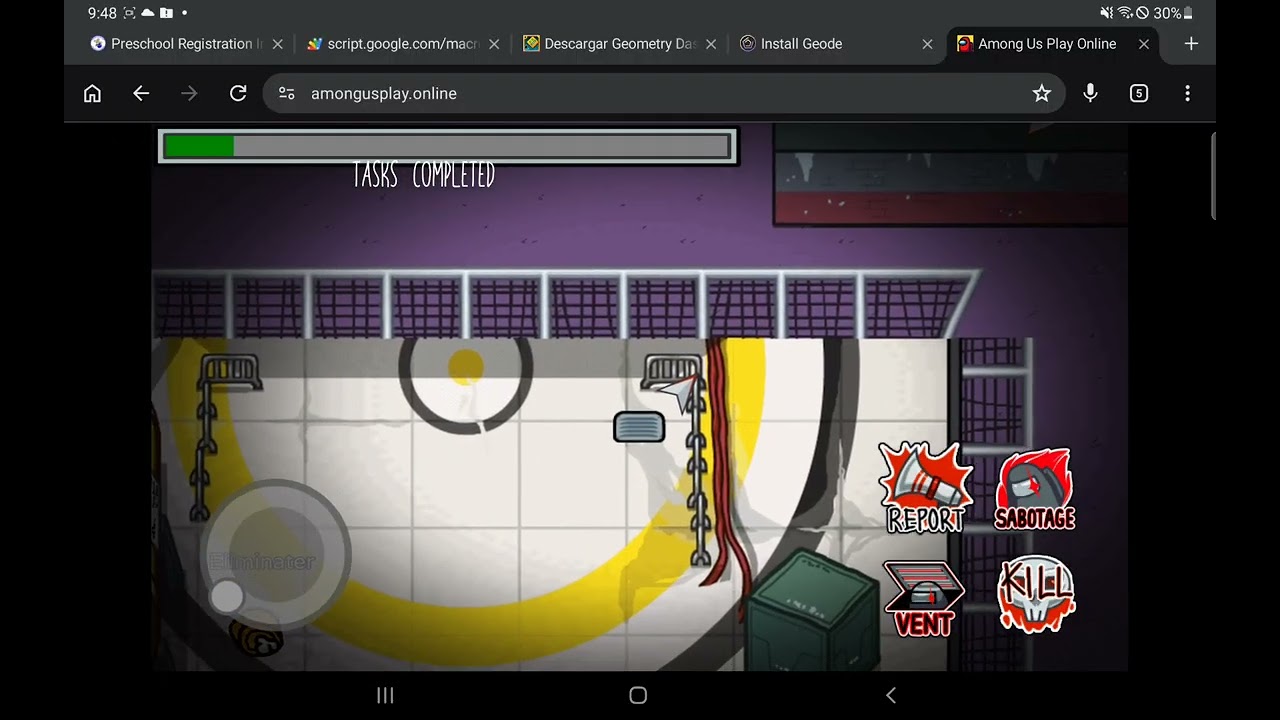This screenshot has height=720, width=1280.
Task: Navigate back in the browser
Action: pos(141,93)
